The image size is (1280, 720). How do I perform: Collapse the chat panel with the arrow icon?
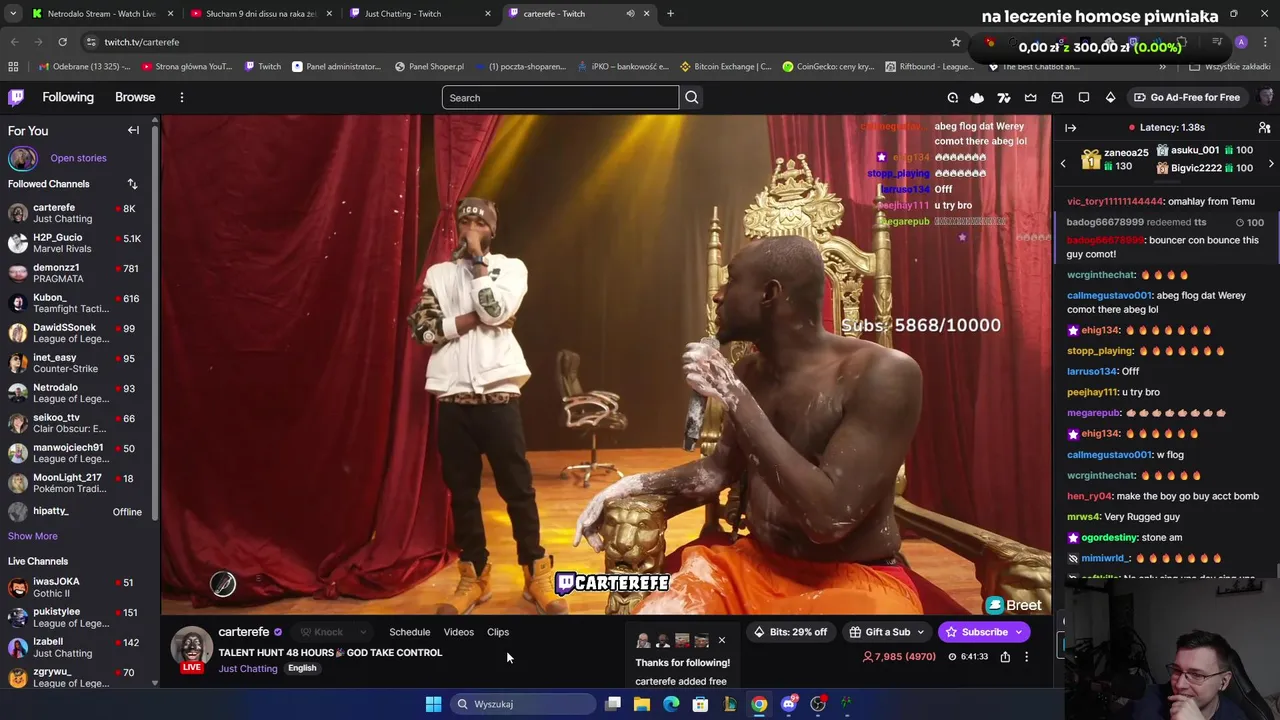pyautogui.click(x=1070, y=127)
